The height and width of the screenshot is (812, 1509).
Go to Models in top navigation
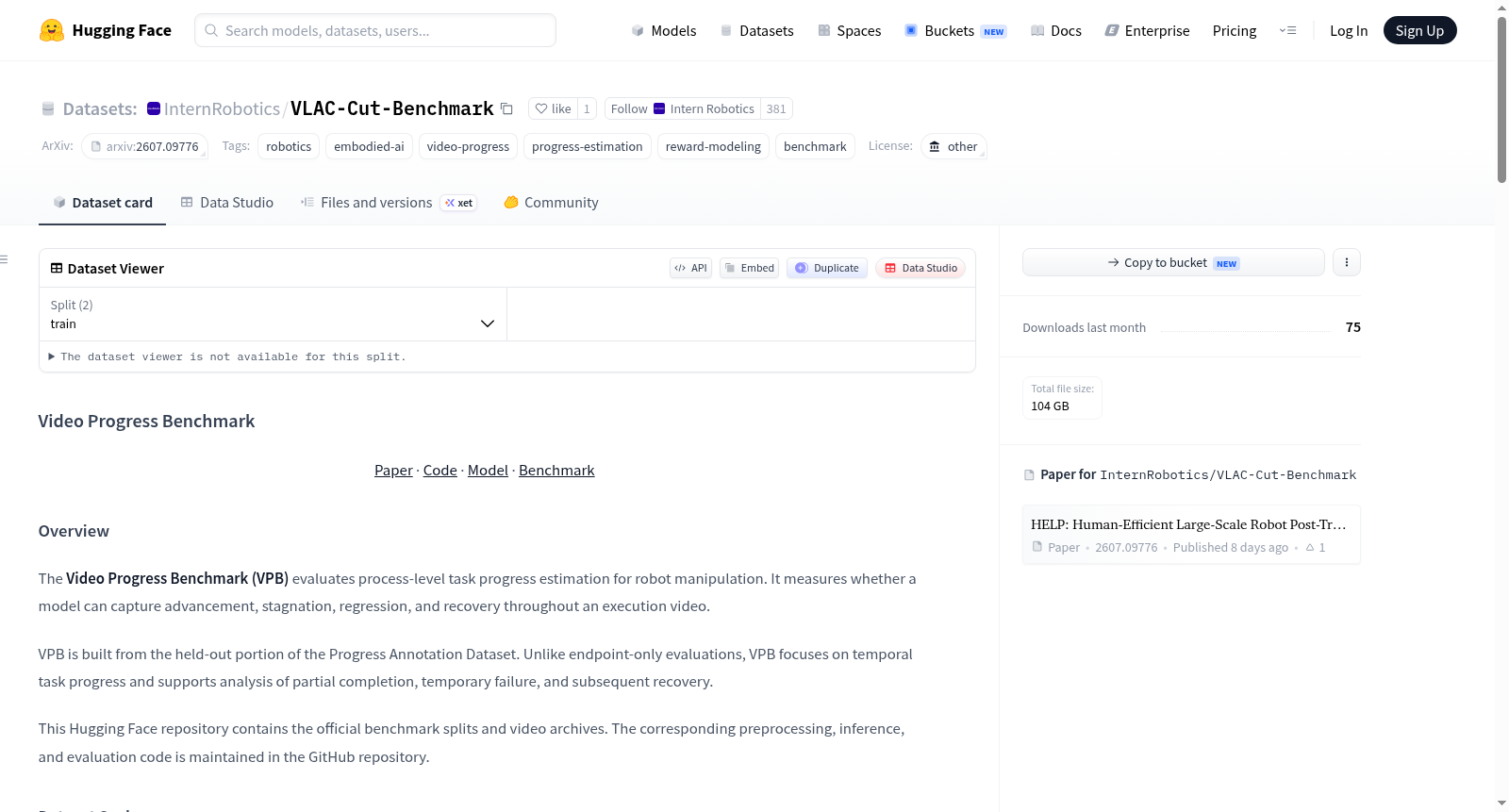pos(664,30)
